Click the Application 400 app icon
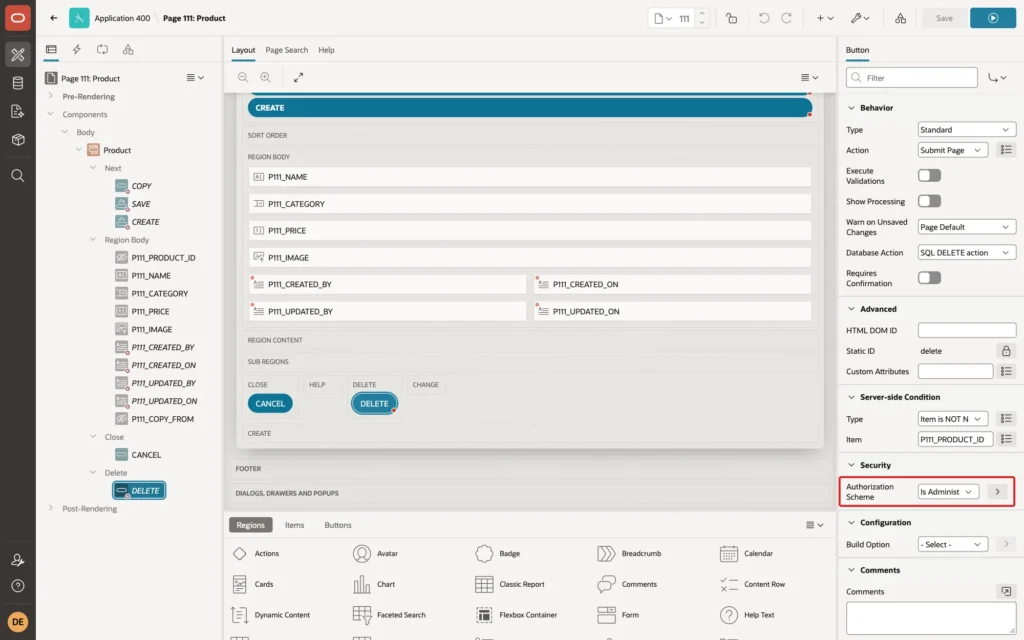Screen dimensions: 1024x640 tap(79, 18)
